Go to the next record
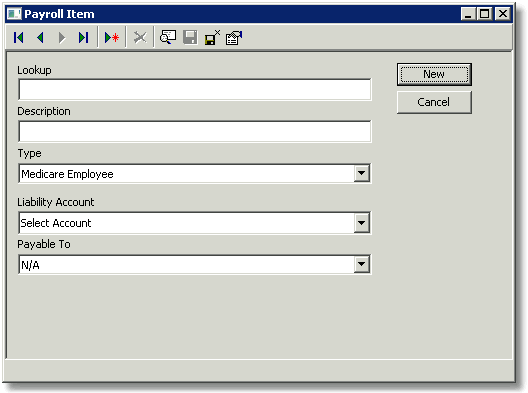The image size is (528, 393). (x=62, y=37)
